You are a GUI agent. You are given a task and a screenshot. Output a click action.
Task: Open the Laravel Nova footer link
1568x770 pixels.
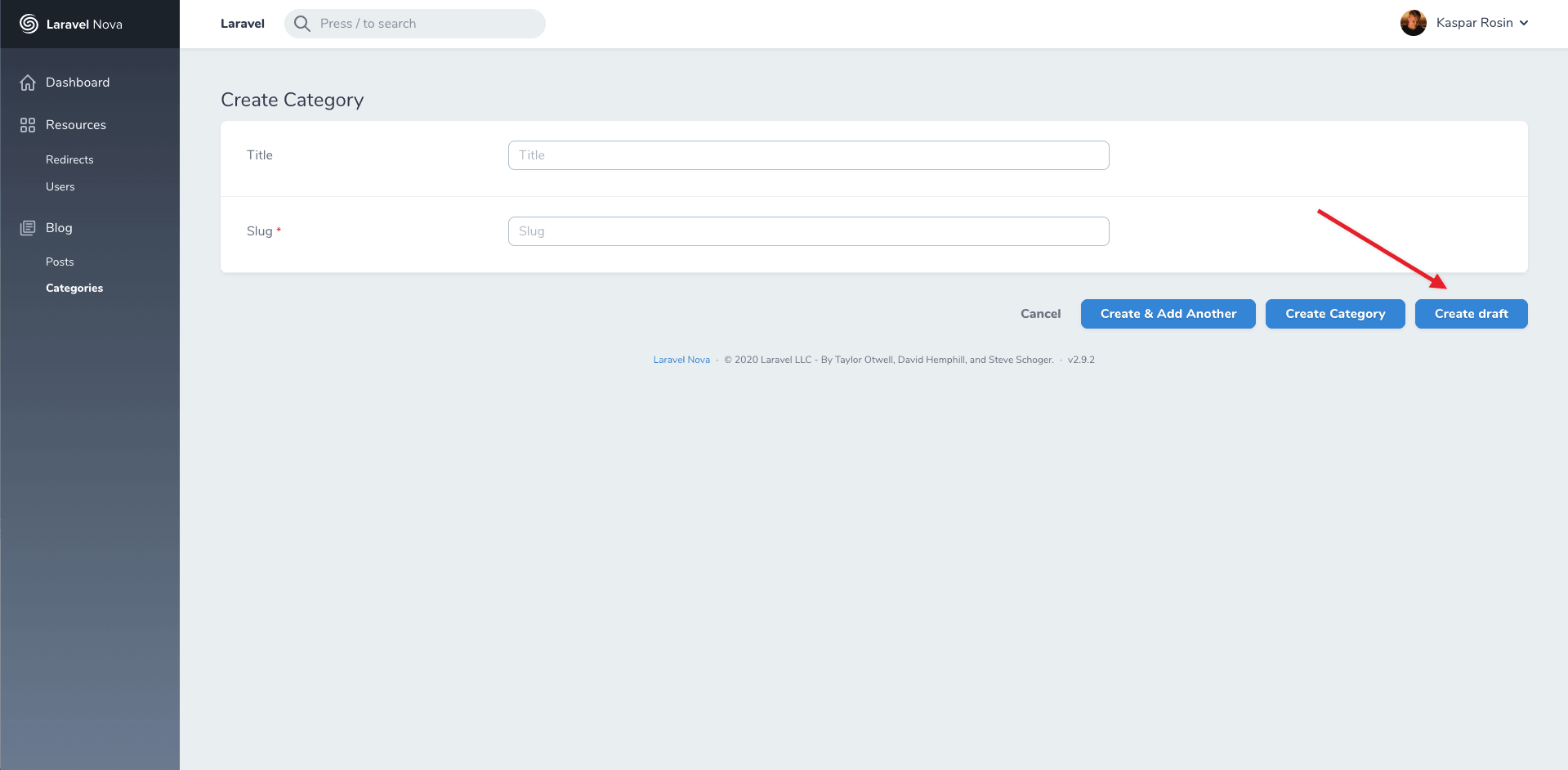(681, 360)
